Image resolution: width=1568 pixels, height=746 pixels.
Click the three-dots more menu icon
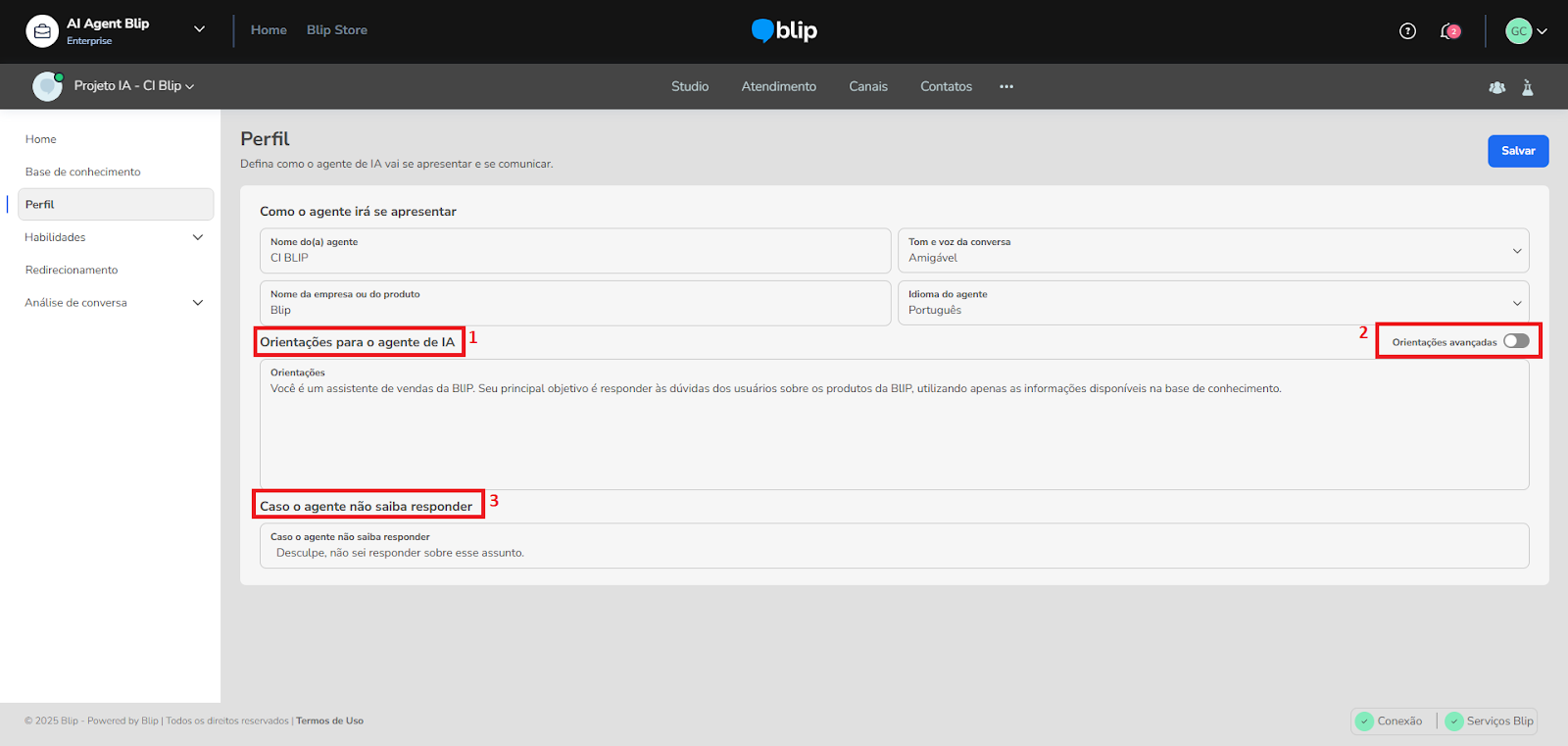pos(1006,86)
